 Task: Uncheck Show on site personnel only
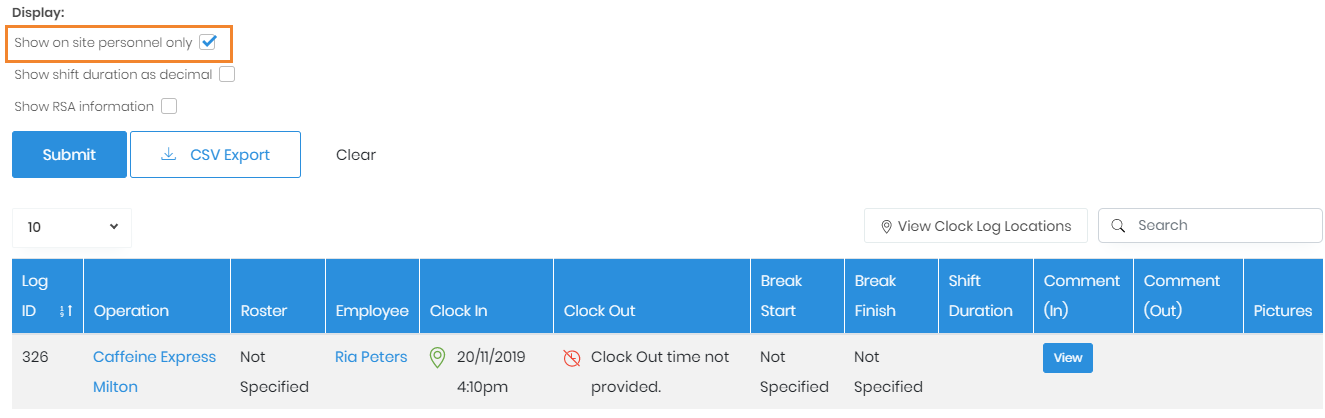208,43
